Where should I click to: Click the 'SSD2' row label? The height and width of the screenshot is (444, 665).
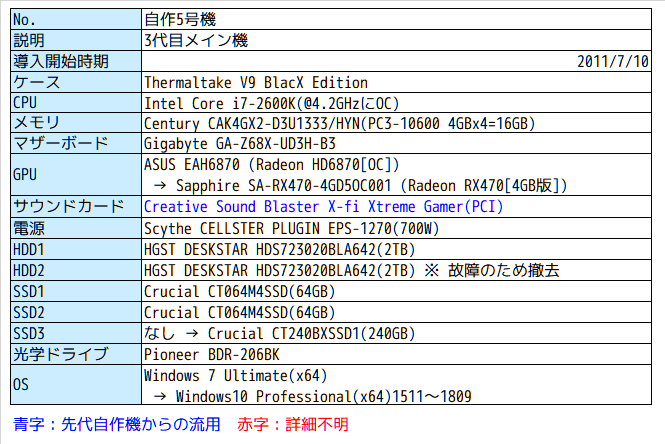coord(76,312)
